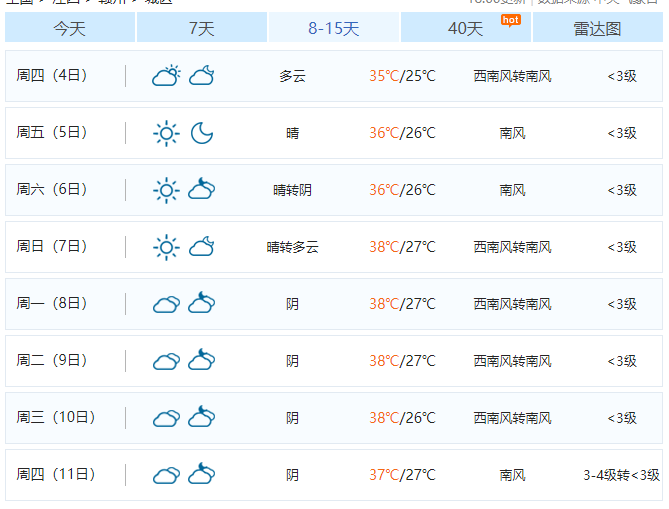
Task: Select the date label 周一（8日）
Action: (x=52, y=304)
